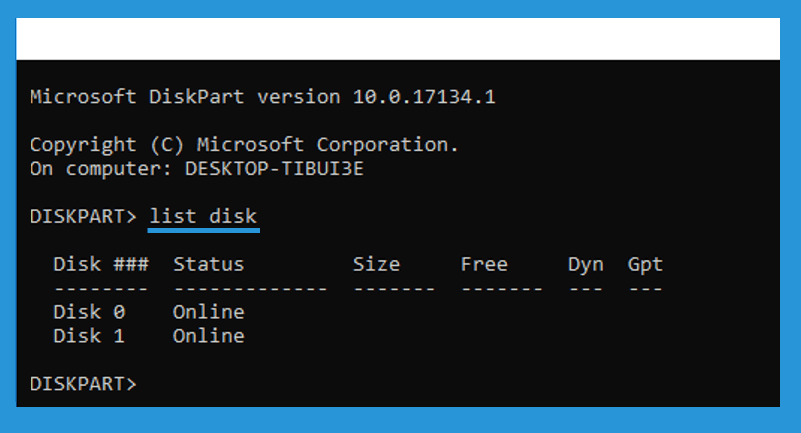Viewport: 801px width, 433px height.
Task: Click the first DISKPART> prompt
Action: 83,216
